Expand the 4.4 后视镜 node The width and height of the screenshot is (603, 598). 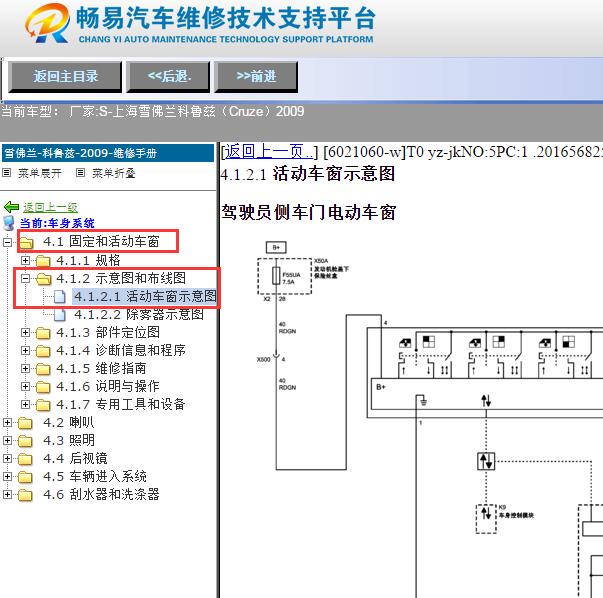click(7, 458)
